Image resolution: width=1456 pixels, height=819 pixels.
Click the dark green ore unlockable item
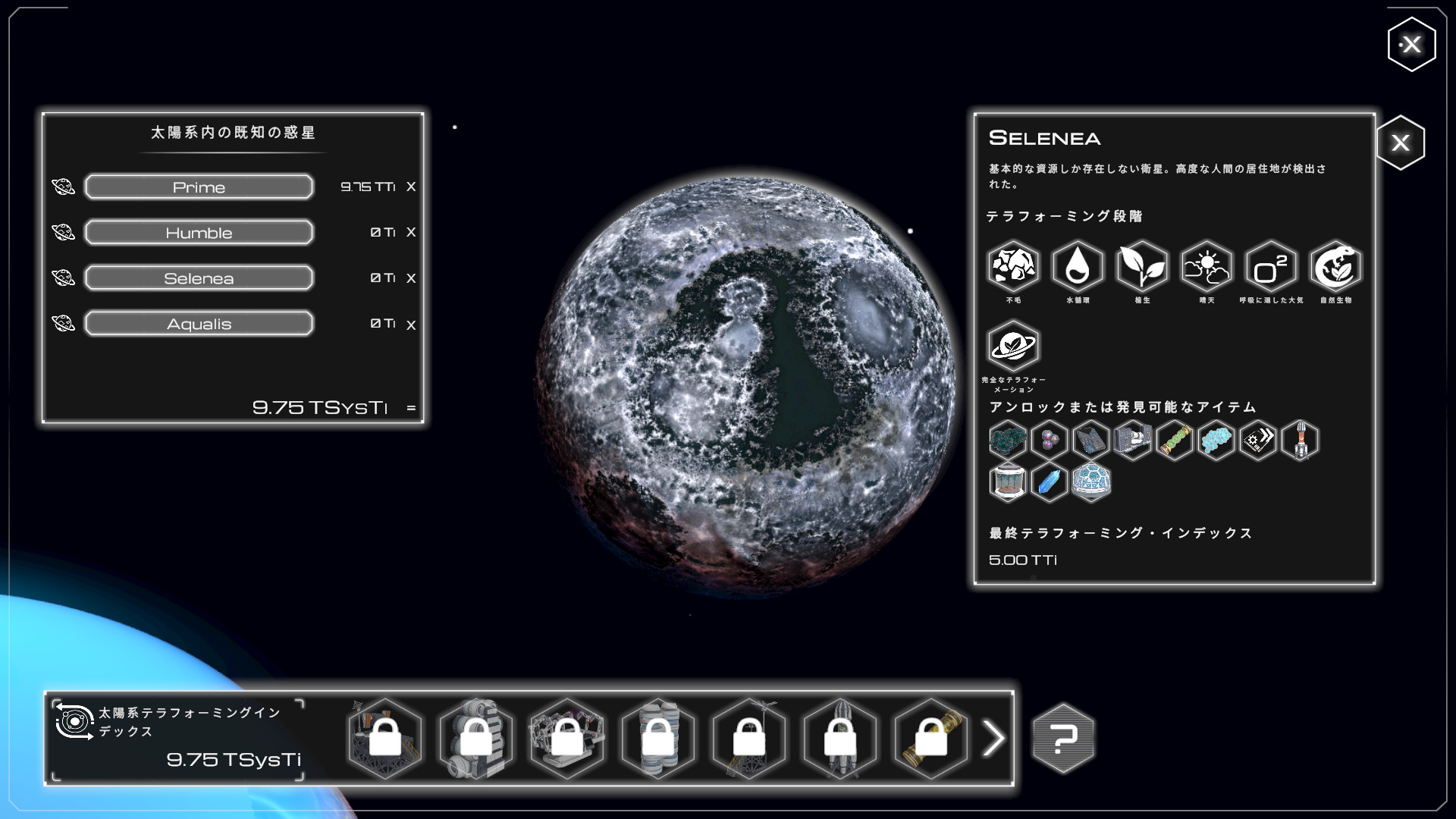[1008, 440]
